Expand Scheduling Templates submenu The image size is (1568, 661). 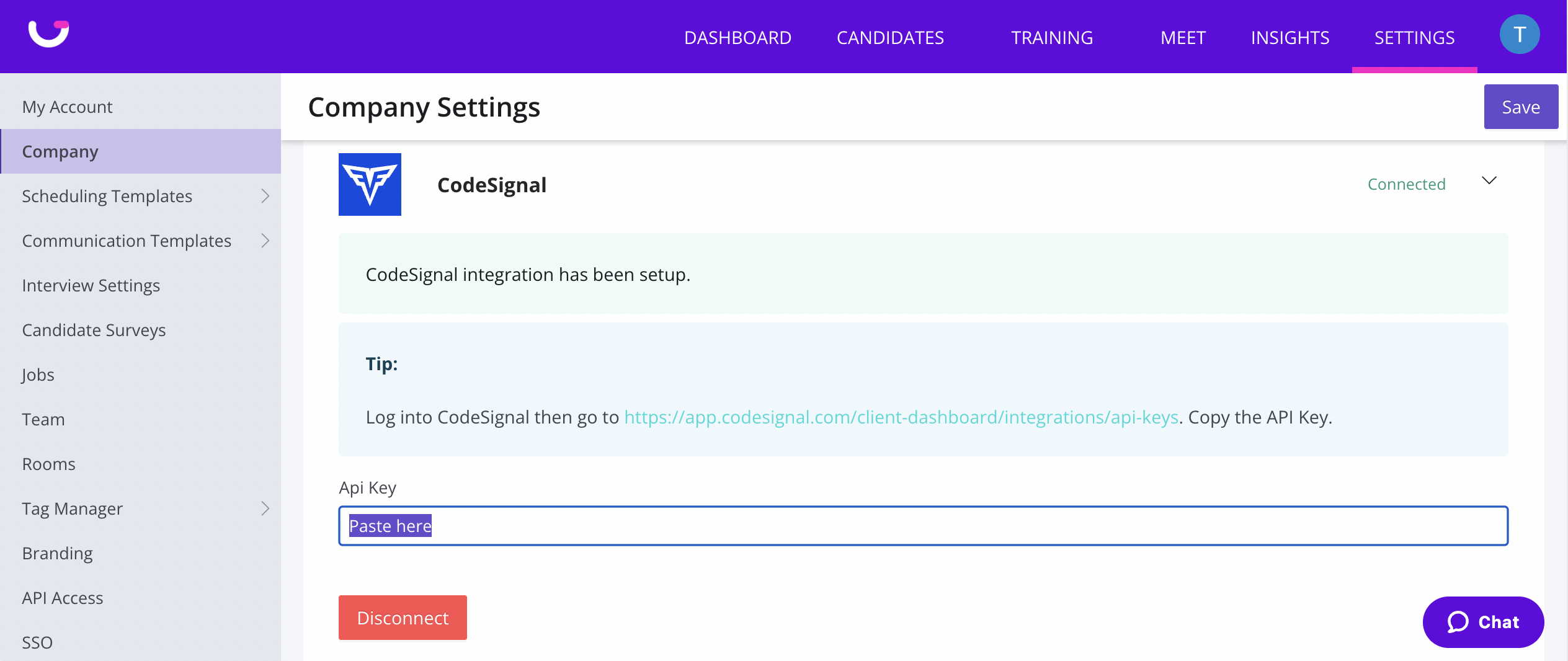point(265,196)
